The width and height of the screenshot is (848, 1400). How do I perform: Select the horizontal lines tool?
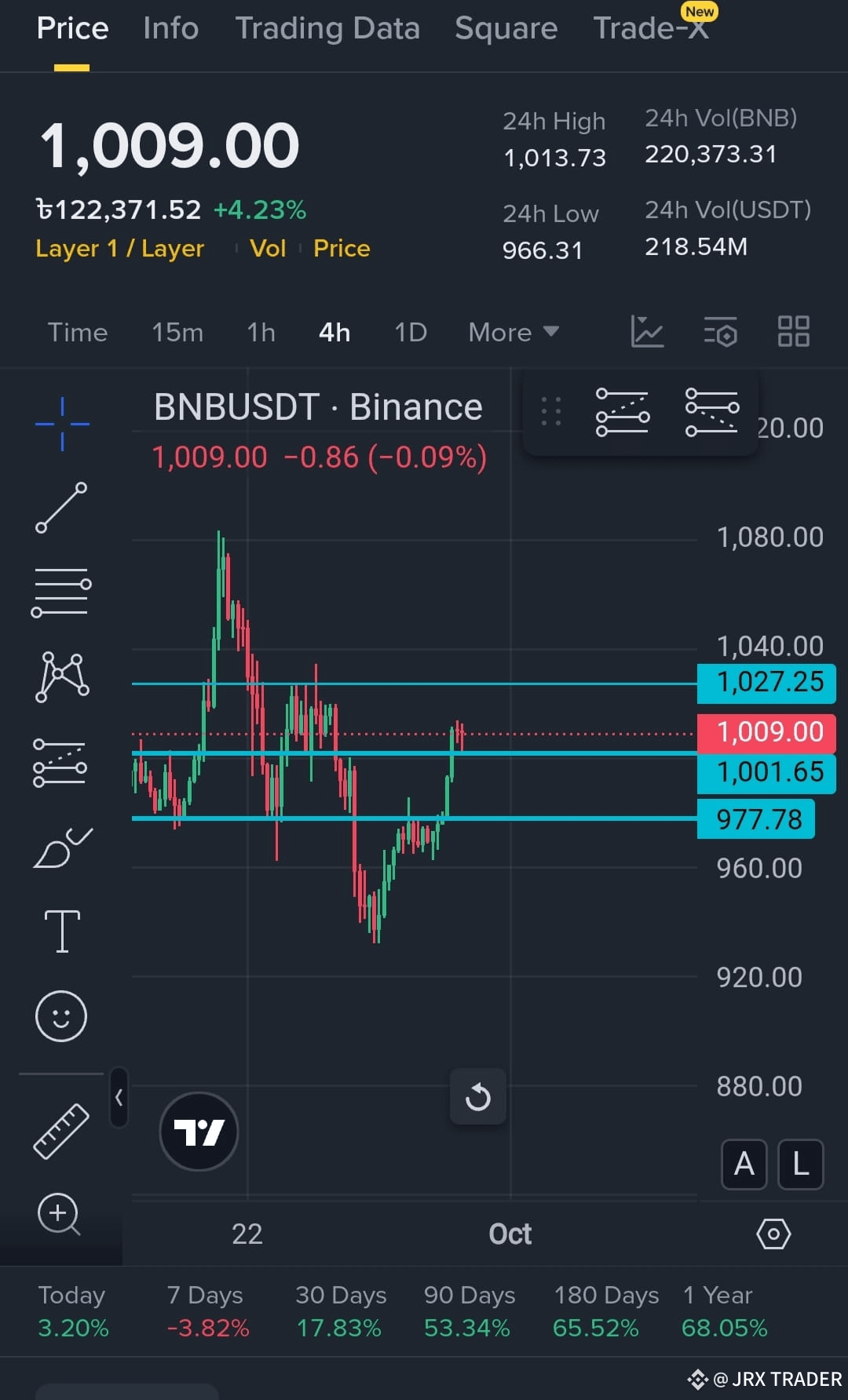click(x=61, y=592)
